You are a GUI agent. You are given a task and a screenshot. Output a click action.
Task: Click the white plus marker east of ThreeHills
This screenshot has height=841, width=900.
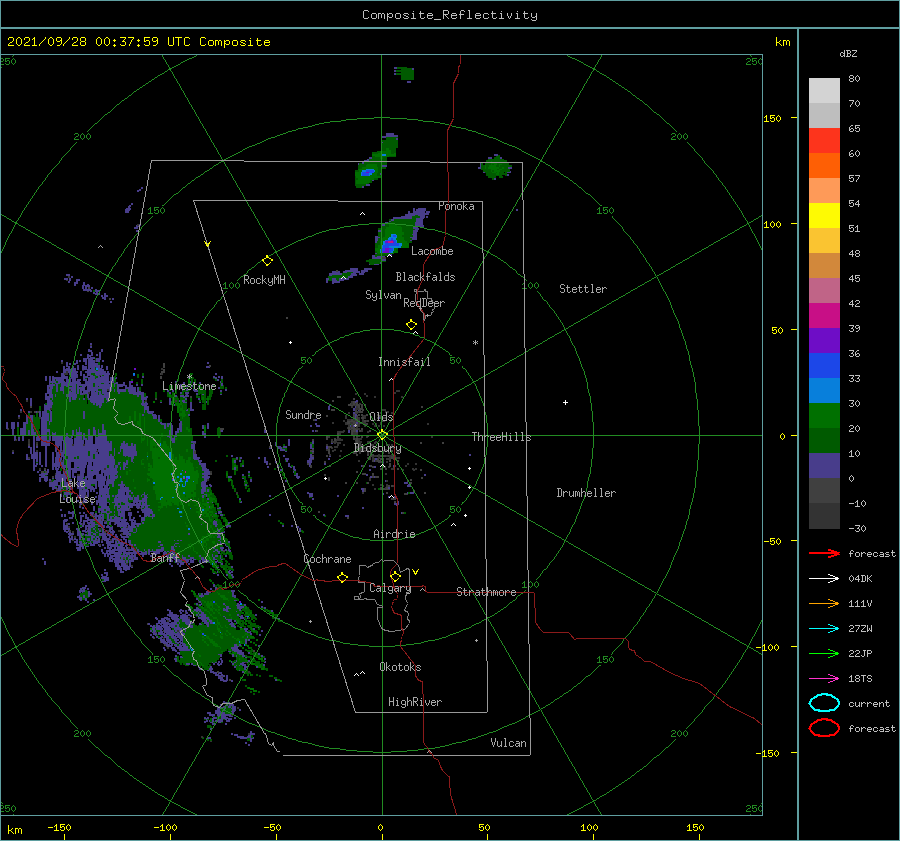click(x=565, y=402)
